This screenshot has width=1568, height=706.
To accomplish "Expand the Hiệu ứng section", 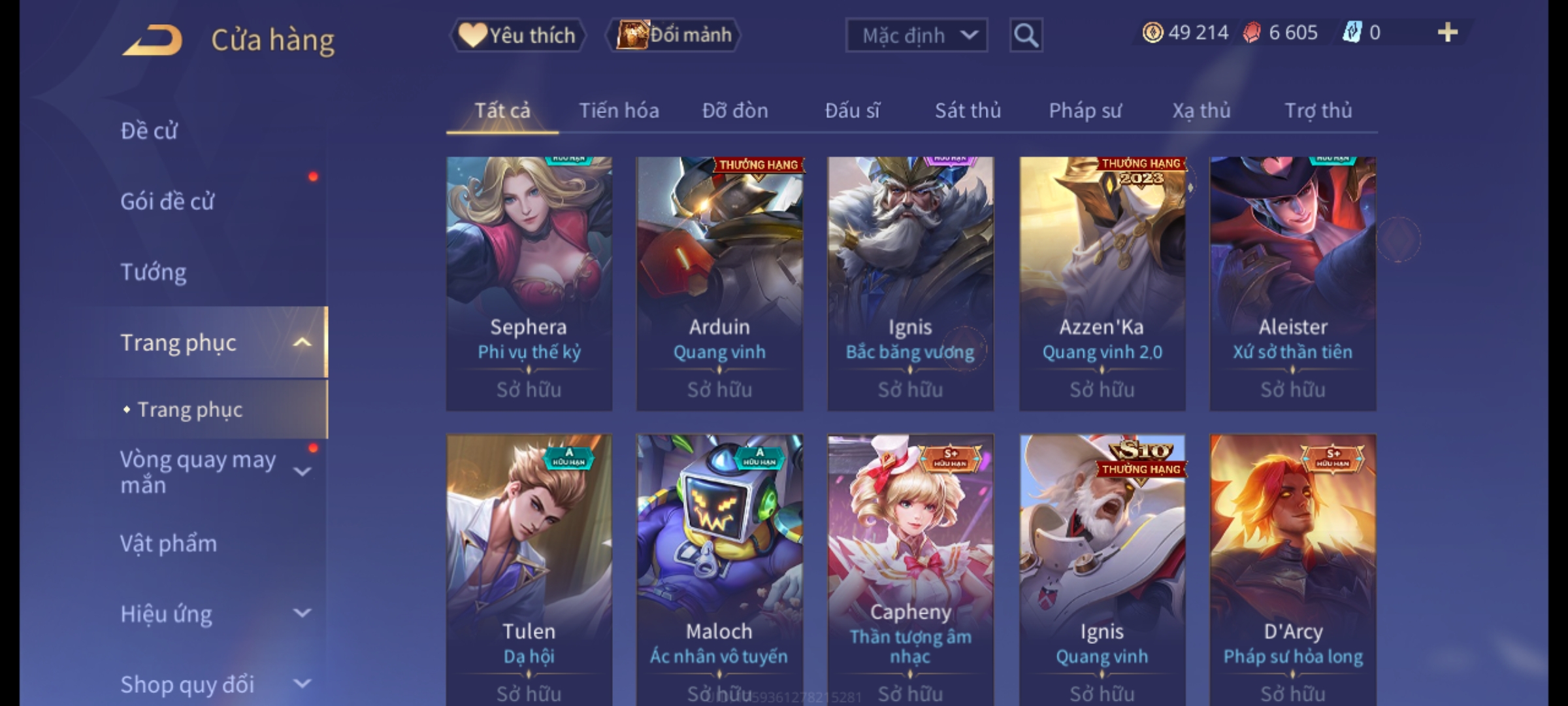I will click(302, 613).
